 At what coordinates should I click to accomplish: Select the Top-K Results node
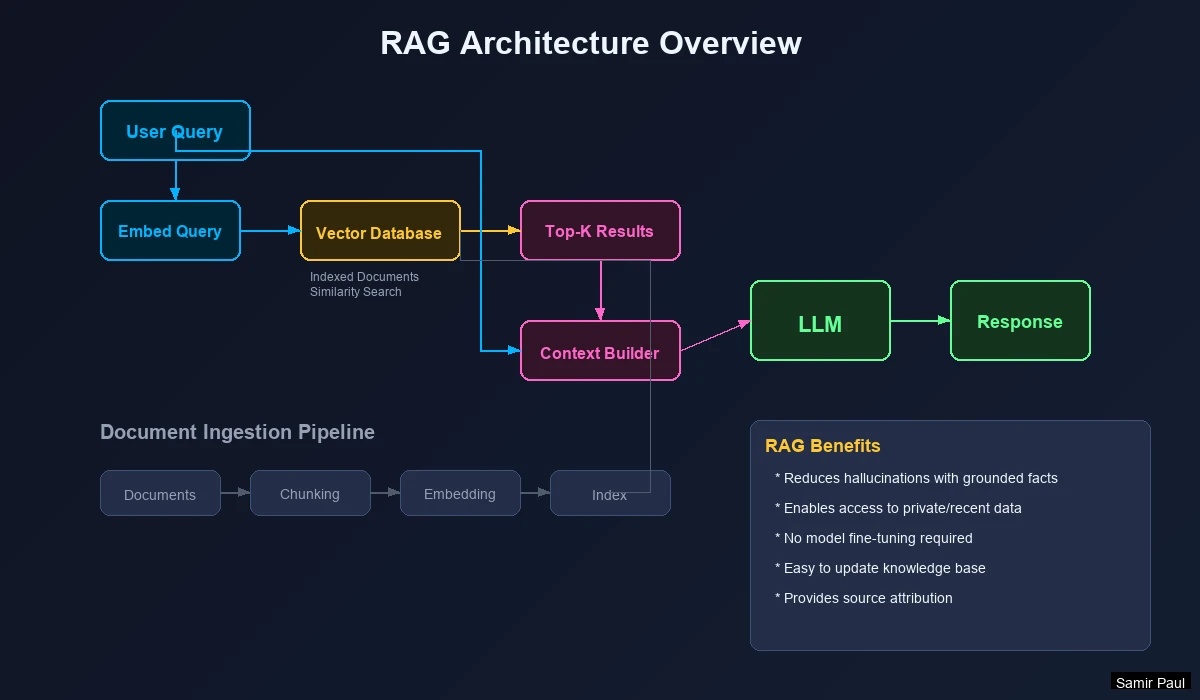click(599, 230)
